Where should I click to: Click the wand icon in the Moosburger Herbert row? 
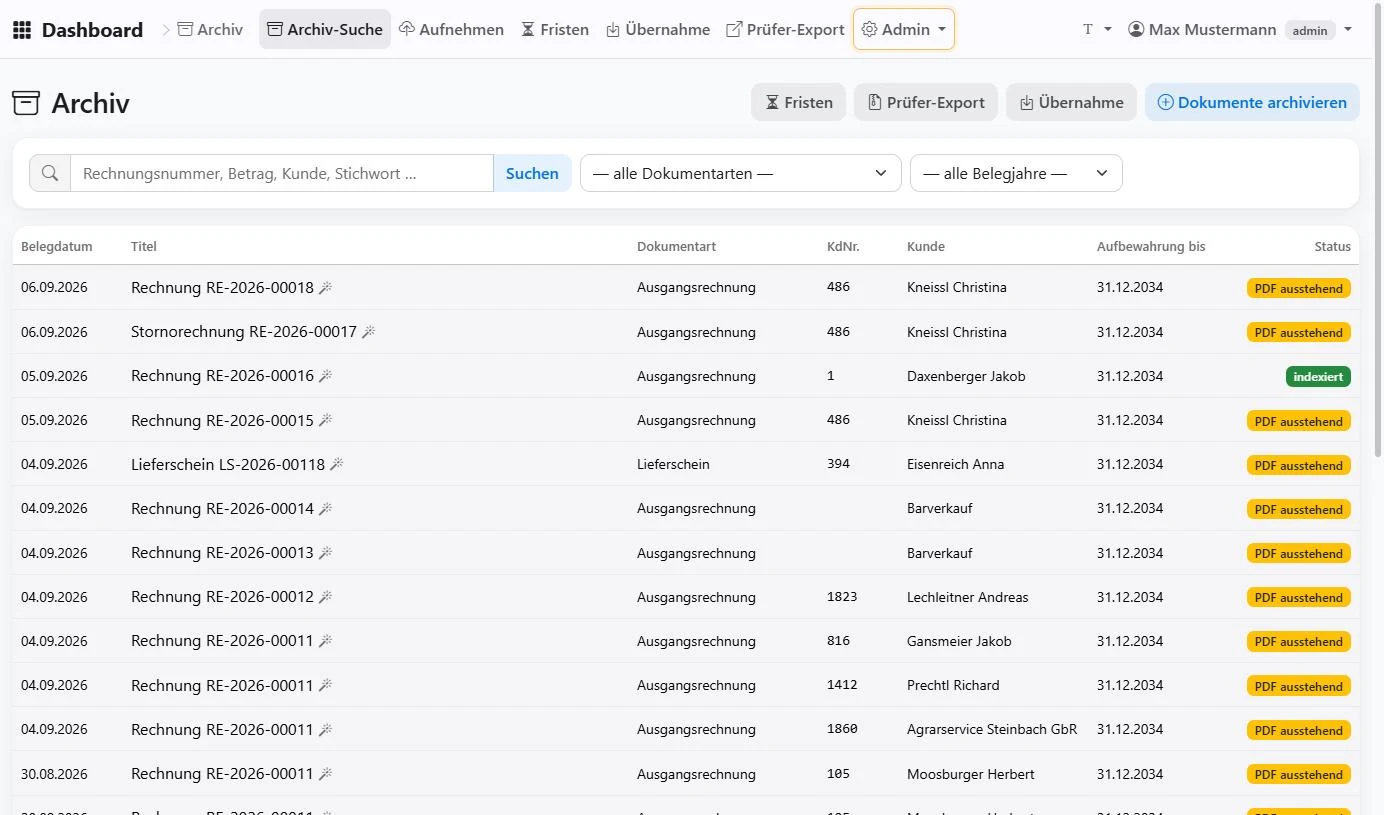tap(325, 774)
